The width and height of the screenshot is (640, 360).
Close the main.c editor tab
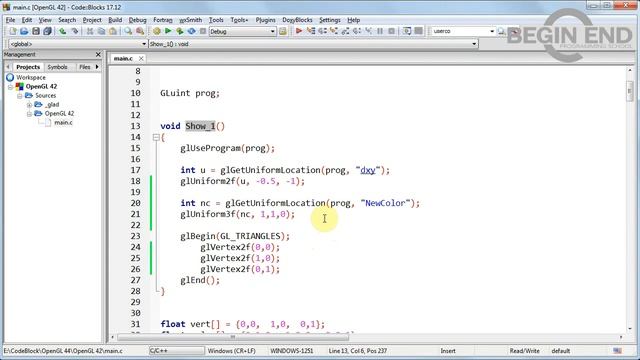pos(141,58)
